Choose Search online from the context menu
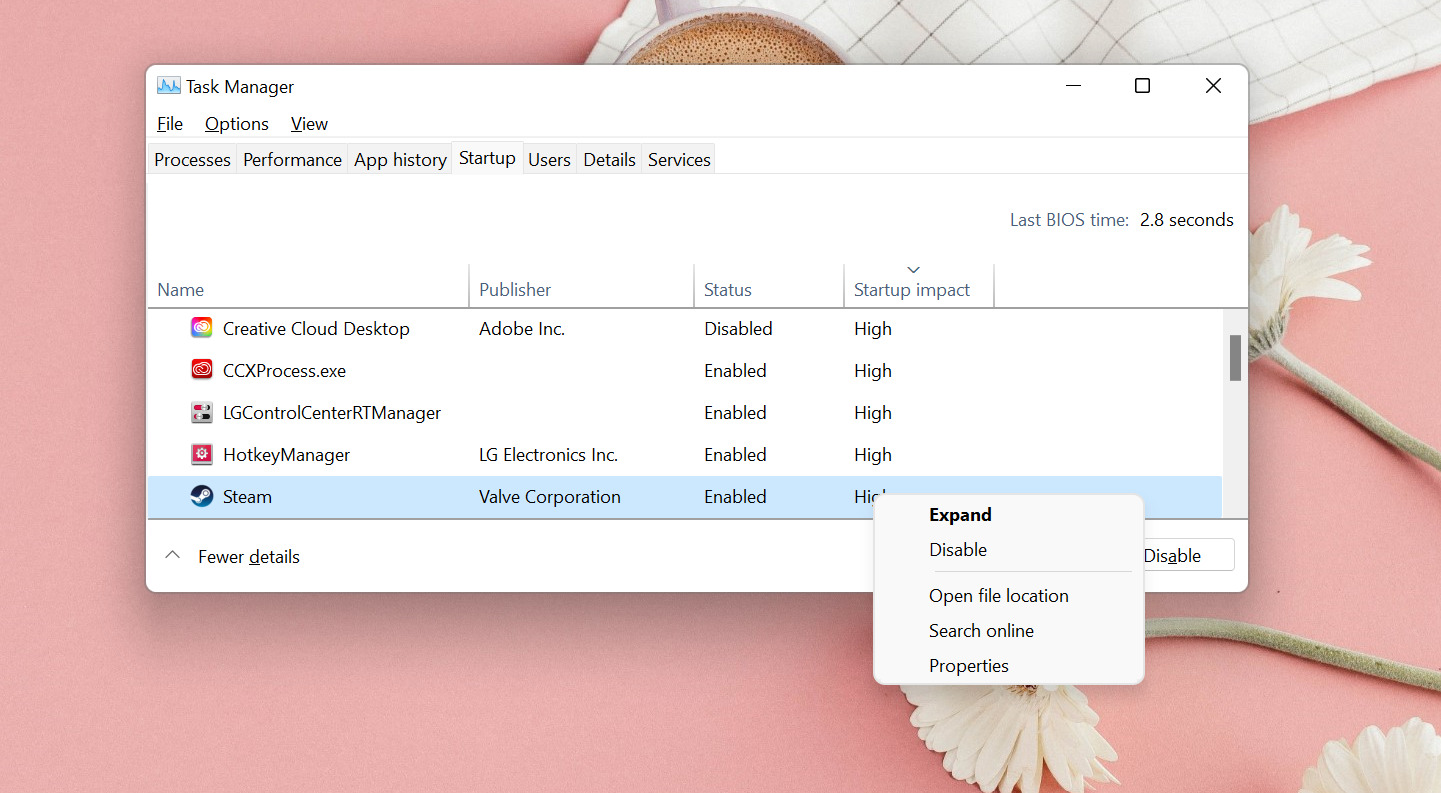Screen dimensions: 1441x793 tap(981, 630)
